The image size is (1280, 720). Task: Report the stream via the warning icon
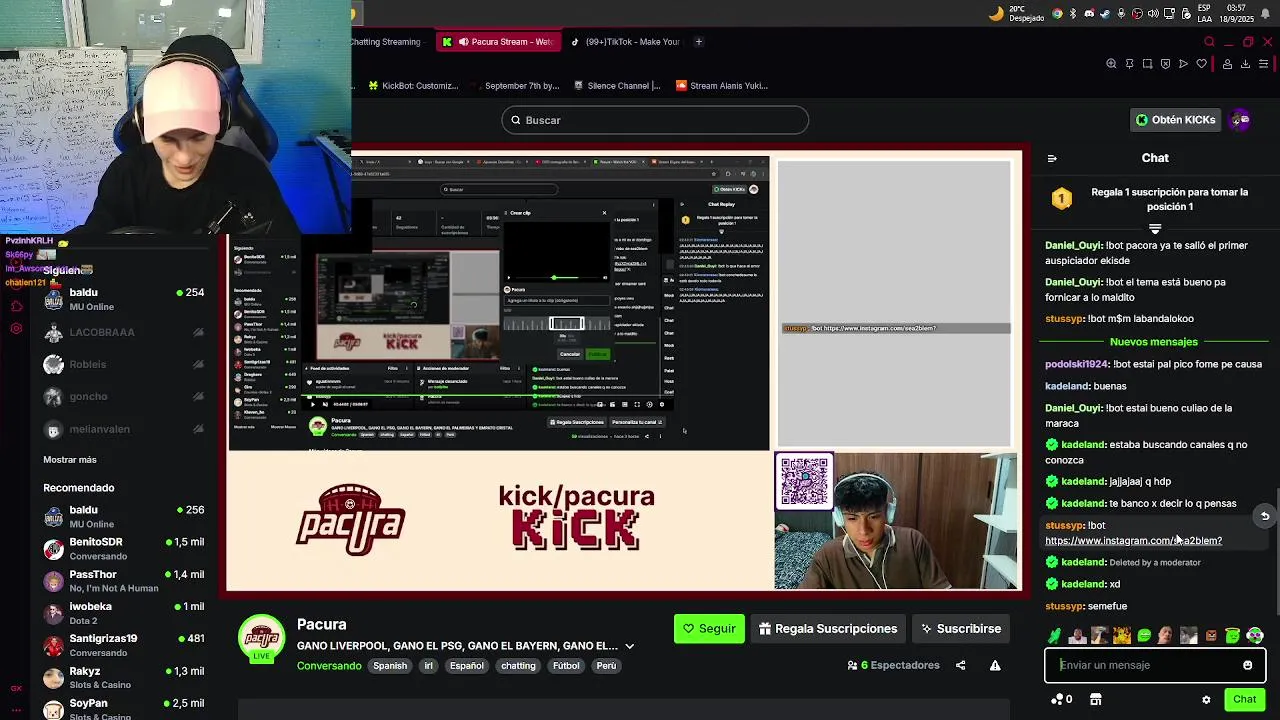tap(995, 665)
